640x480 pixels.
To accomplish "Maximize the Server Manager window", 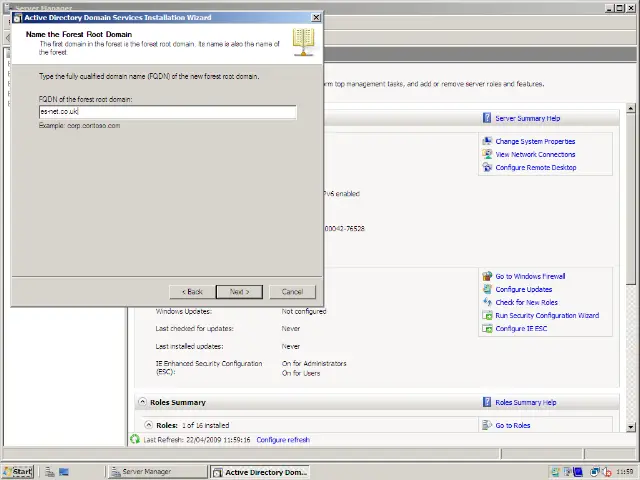I will [620, 8].
